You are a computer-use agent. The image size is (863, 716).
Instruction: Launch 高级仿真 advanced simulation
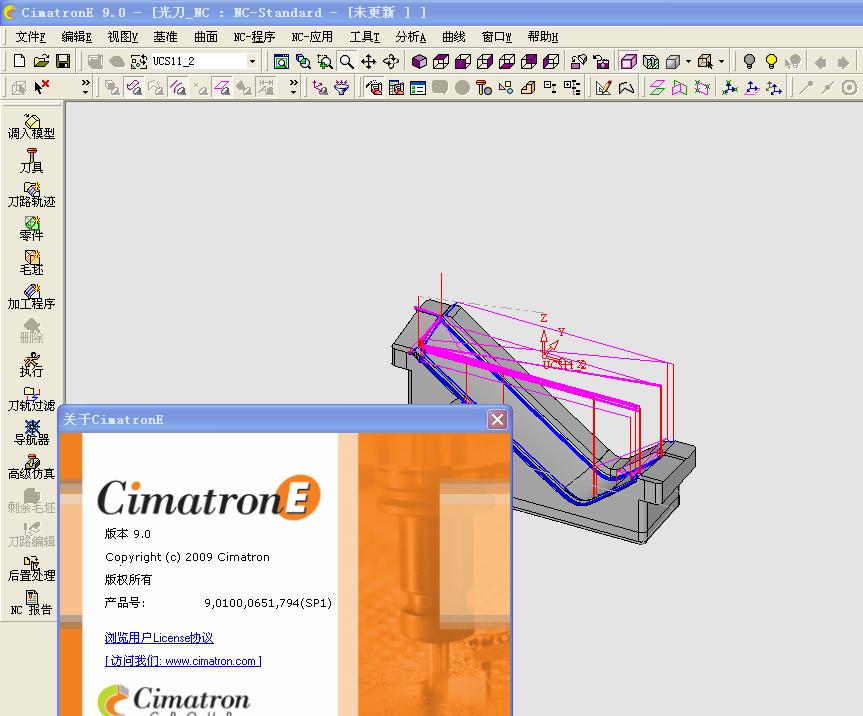pos(31,467)
